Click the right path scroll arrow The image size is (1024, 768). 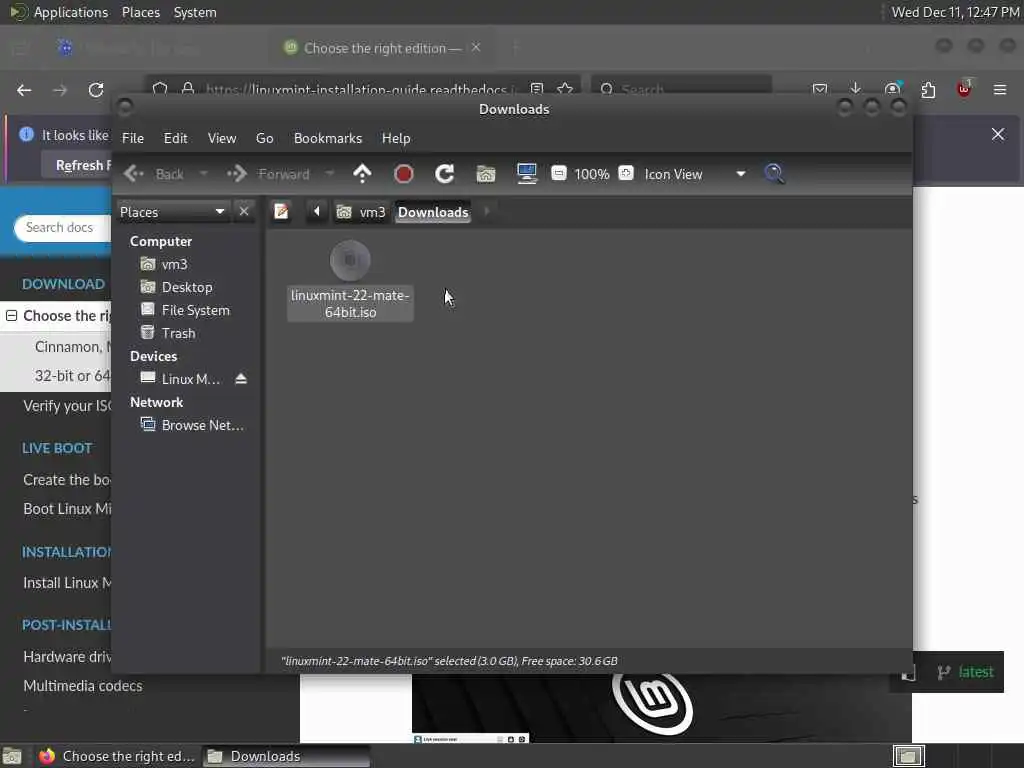coord(487,212)
